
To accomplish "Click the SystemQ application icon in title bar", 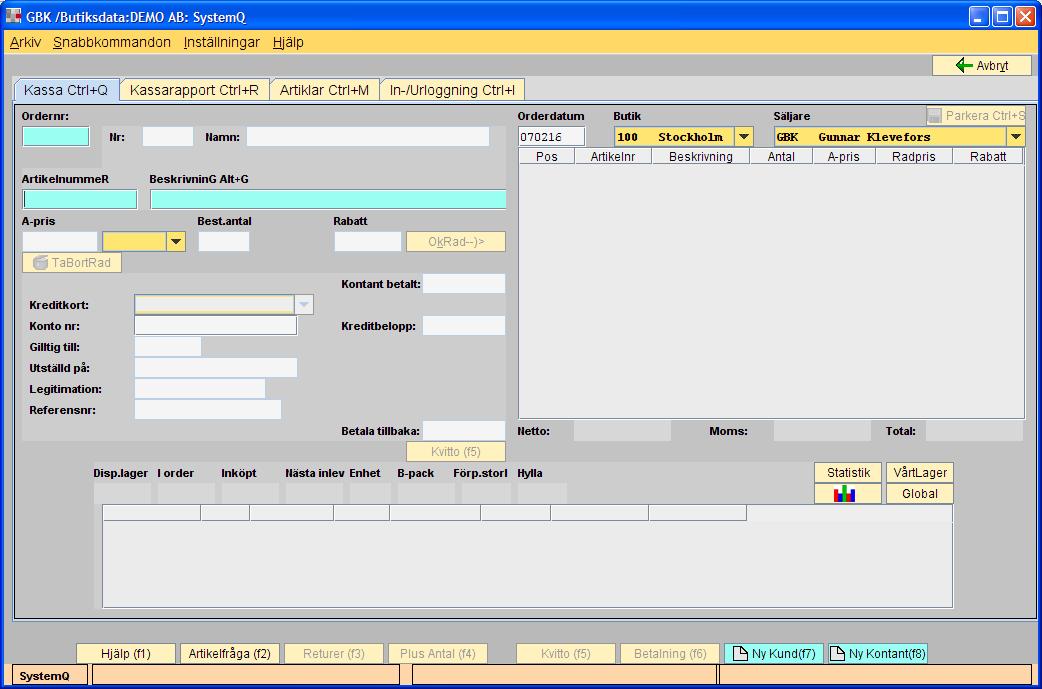I will pos(13,16).
